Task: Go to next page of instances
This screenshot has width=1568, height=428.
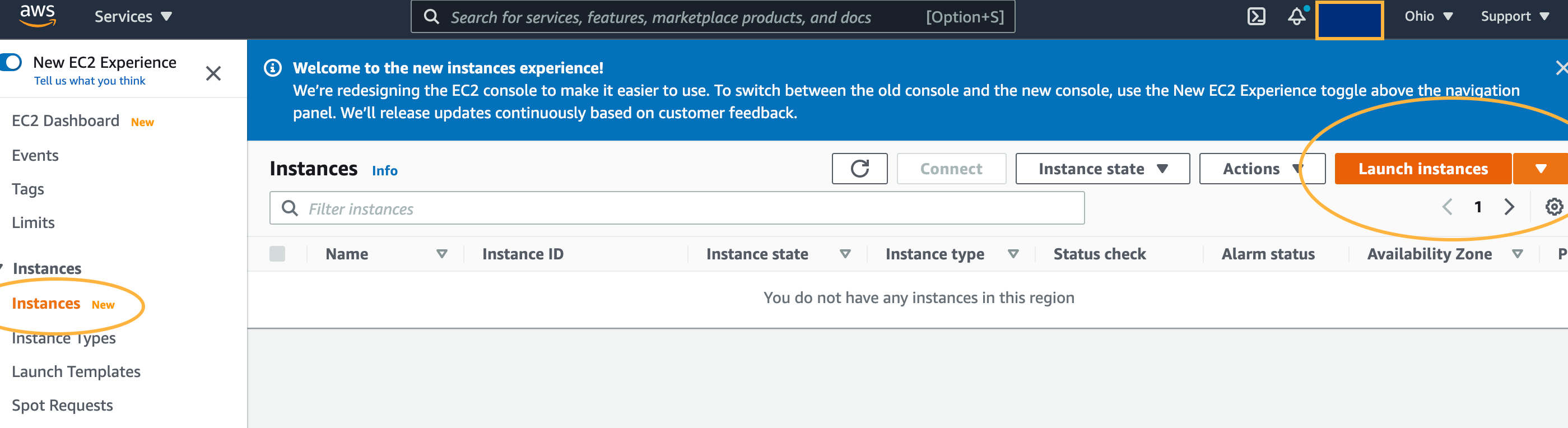Action: pos(1509,207)
